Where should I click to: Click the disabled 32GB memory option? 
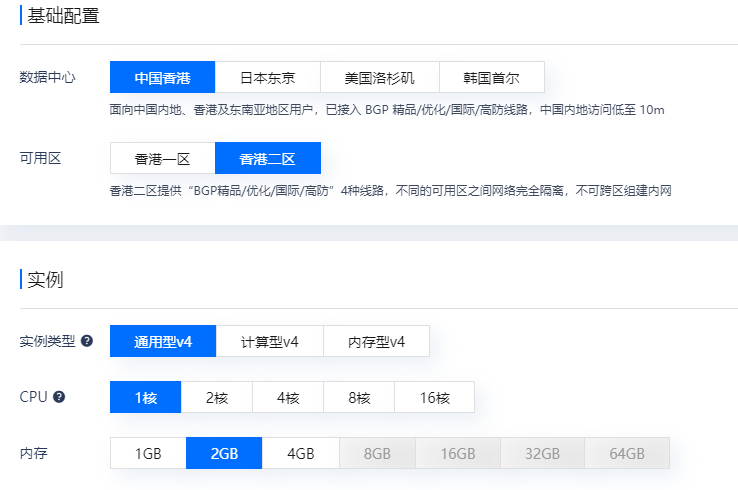pos(543,453)
